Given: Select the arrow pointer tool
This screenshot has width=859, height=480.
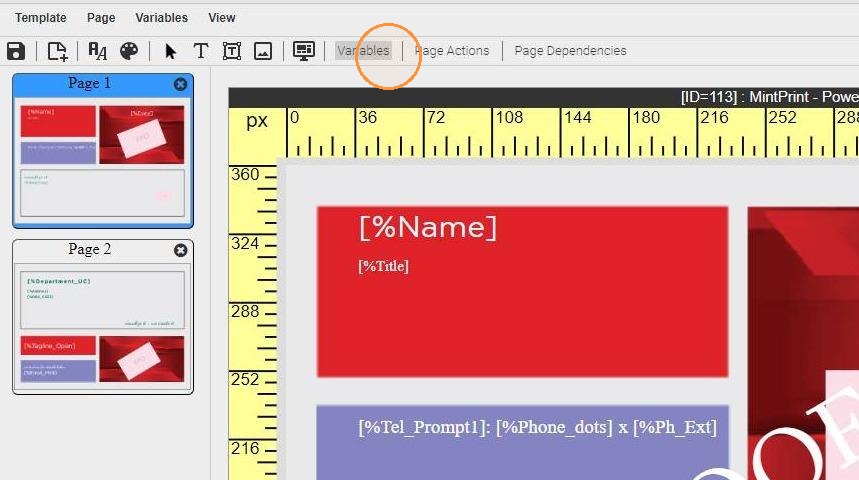Looking at the screenshot, I should 170,51.
